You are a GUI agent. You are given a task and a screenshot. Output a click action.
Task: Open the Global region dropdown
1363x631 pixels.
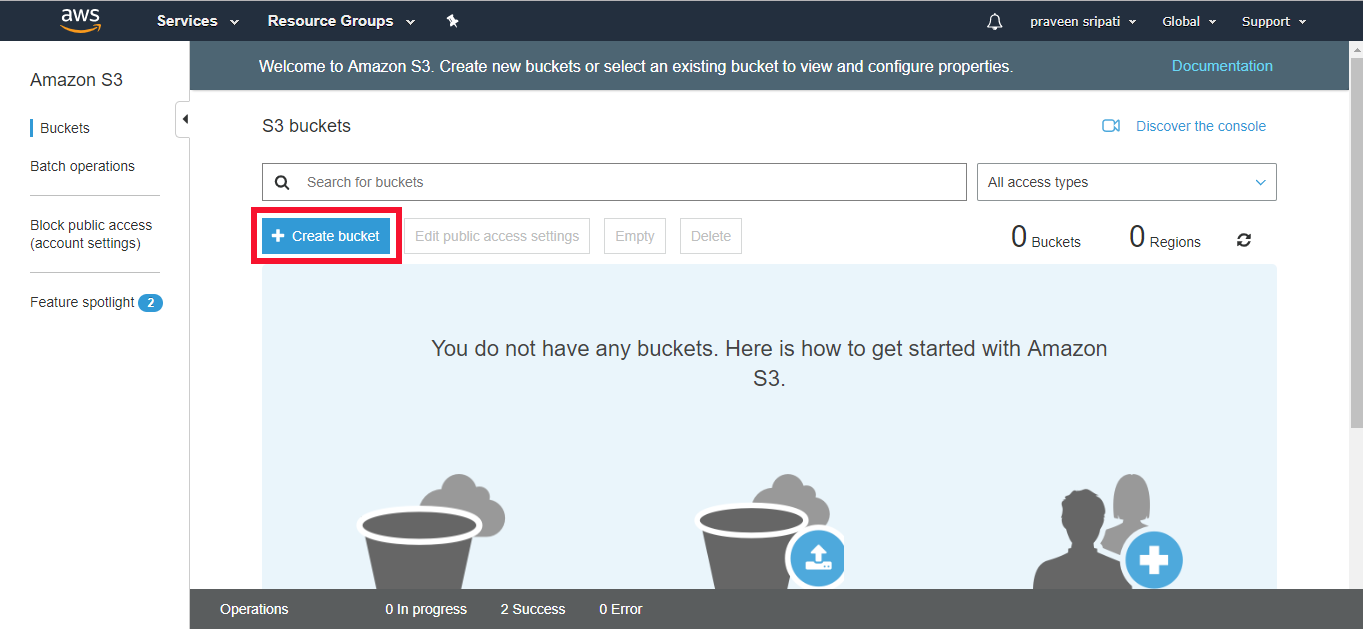point(1189,21)
